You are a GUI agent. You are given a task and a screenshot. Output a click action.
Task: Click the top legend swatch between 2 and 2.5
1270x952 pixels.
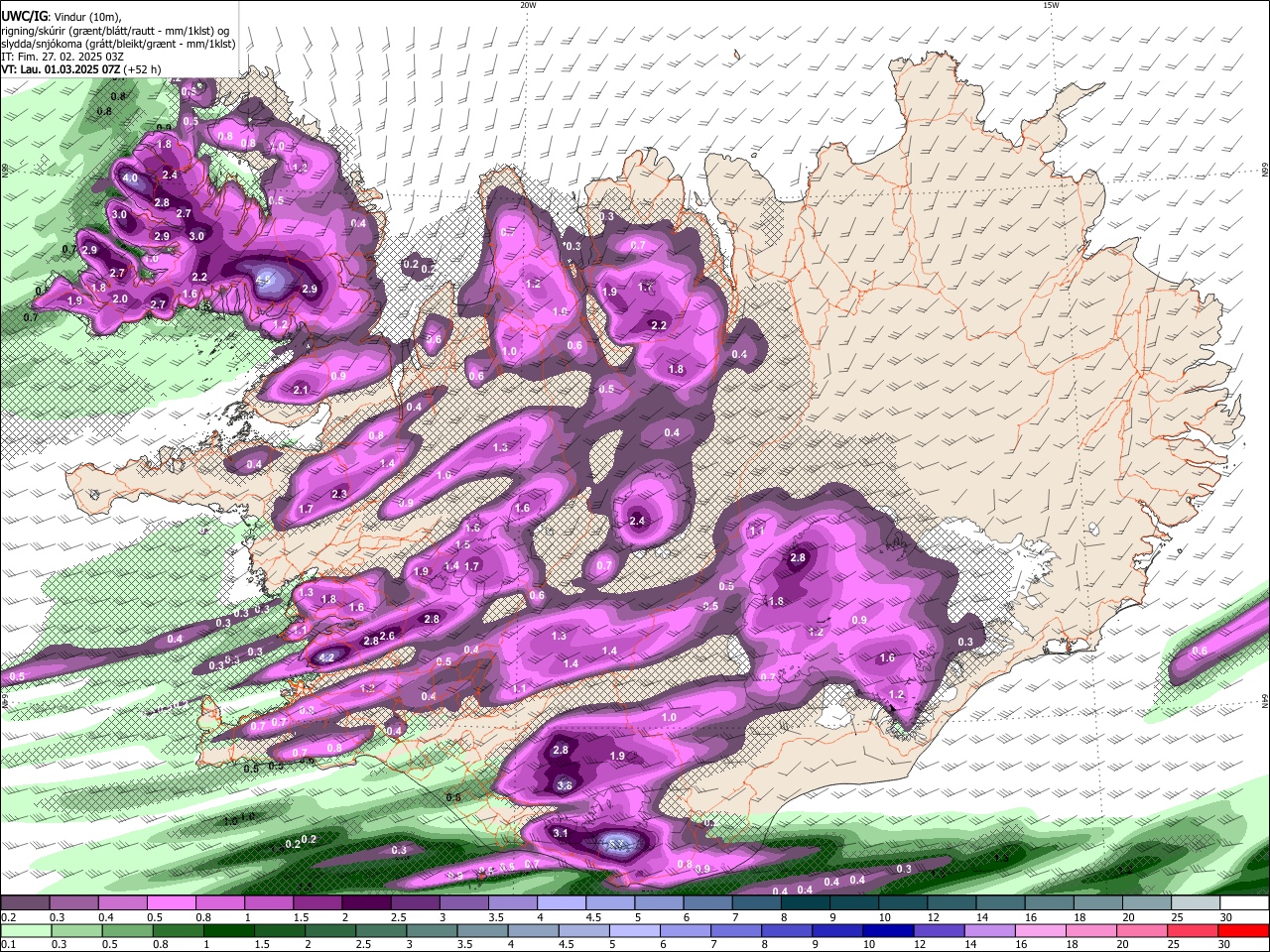[366, 903]
